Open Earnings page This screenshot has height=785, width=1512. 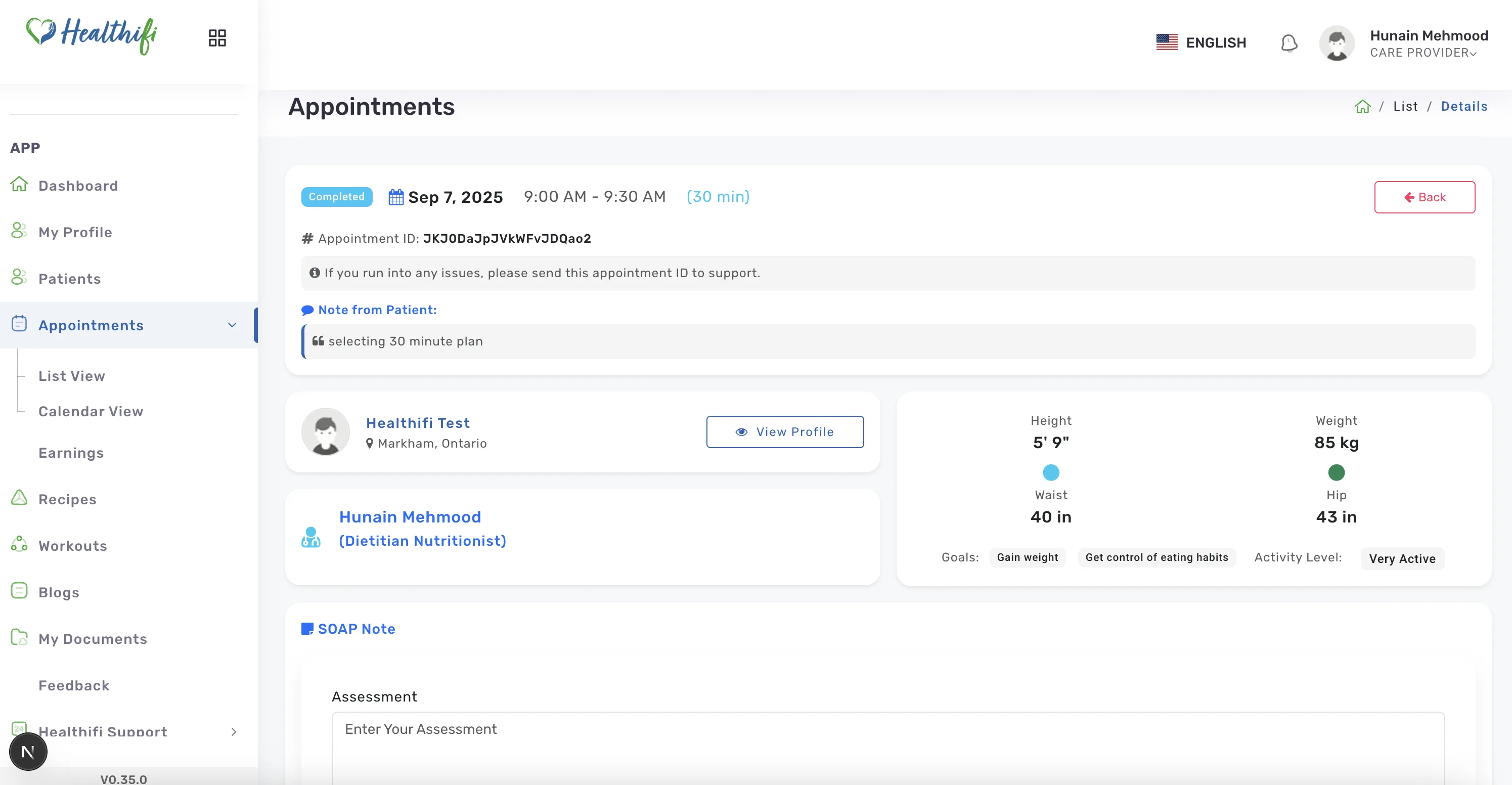pyautogui.click(x=71, y=453)
